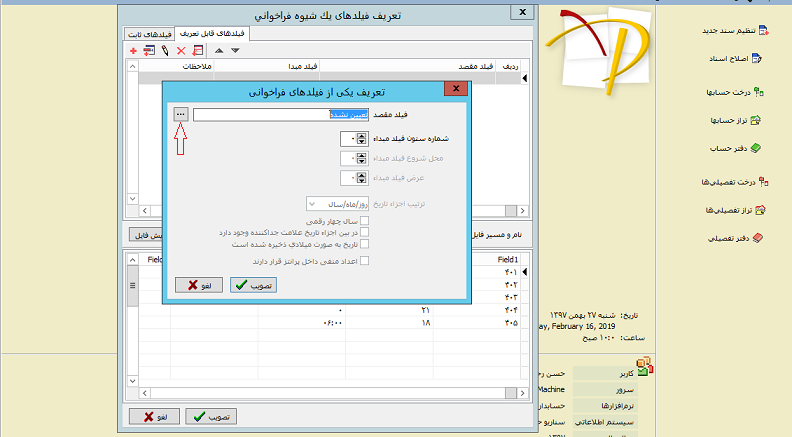This screenshot has height=437, width=792.
Task: Check تاریخ به صورت میلادی ذخیره شده
Action: [x=366, y=243]
